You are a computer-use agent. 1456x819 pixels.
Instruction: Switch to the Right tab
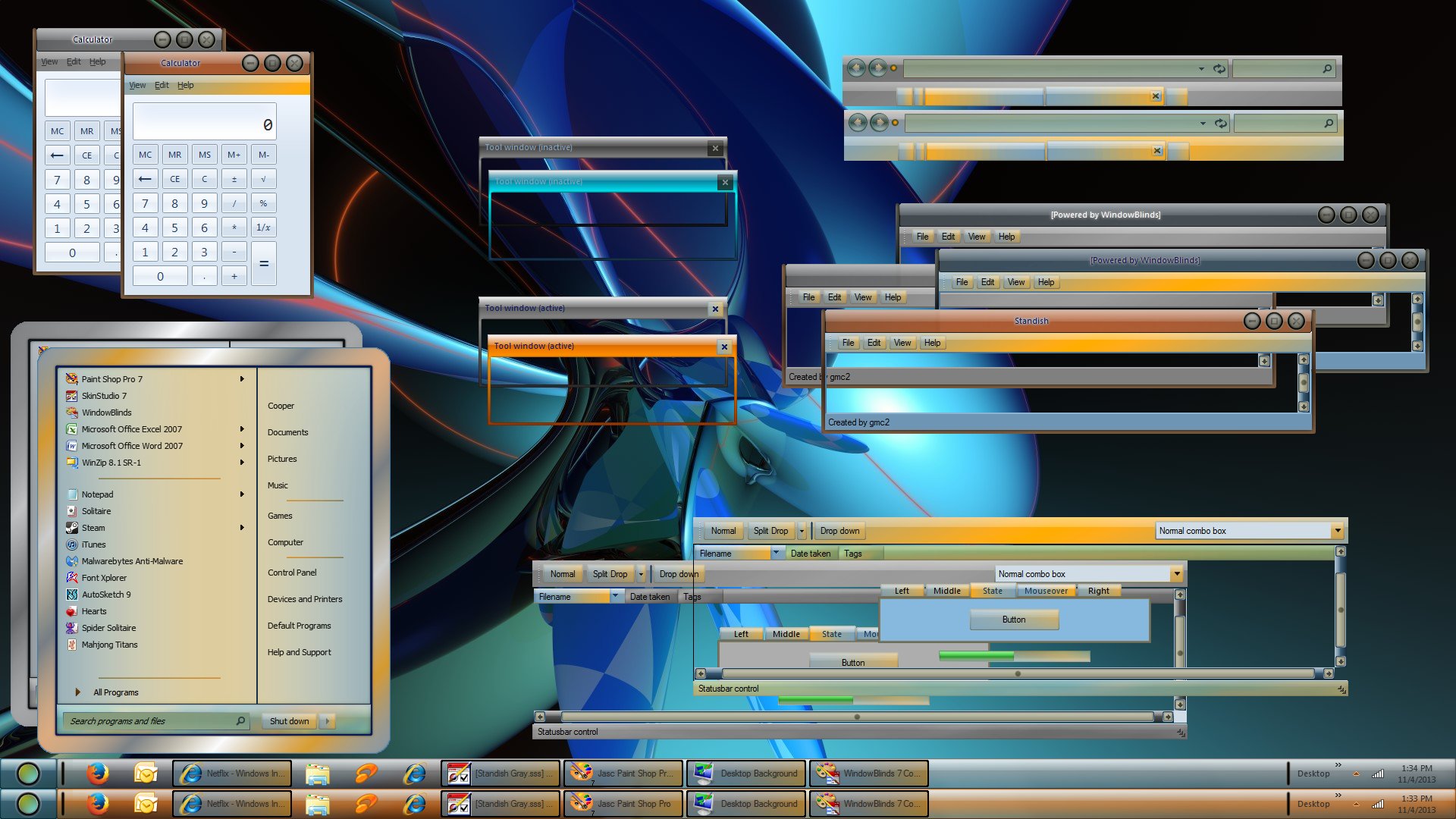point(1098,591)
